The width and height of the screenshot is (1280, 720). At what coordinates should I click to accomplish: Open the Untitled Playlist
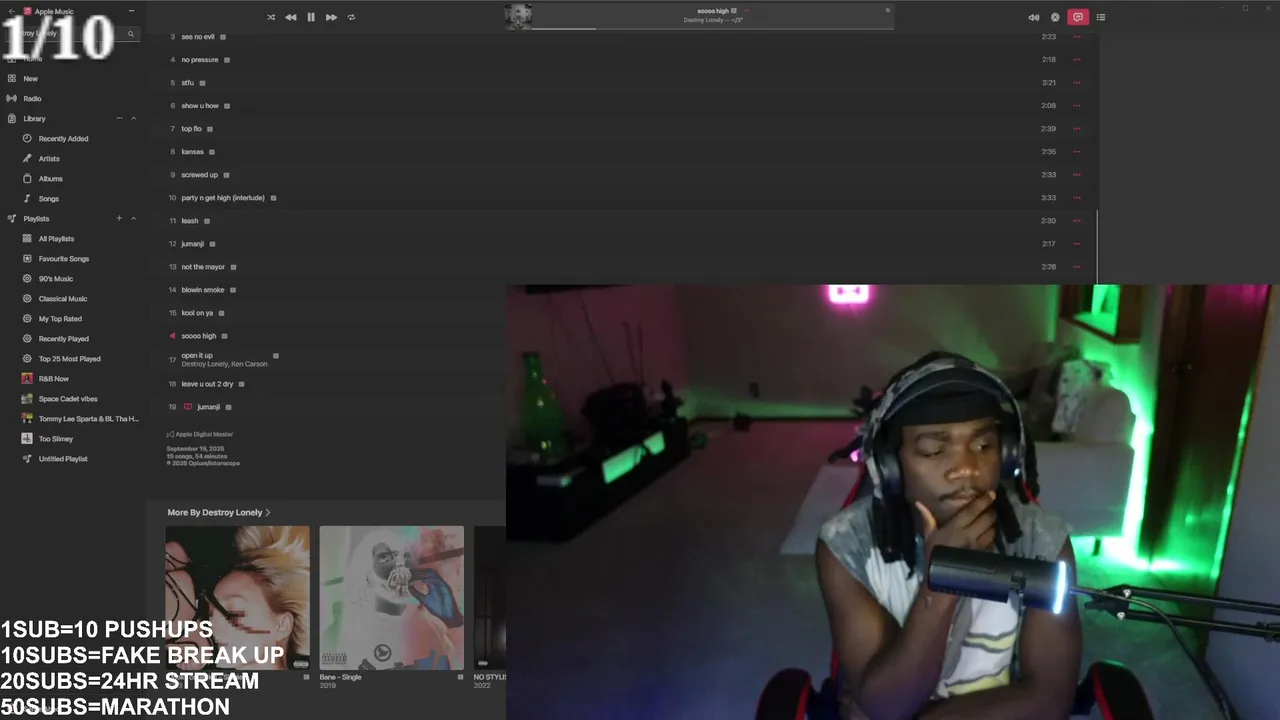63,459
